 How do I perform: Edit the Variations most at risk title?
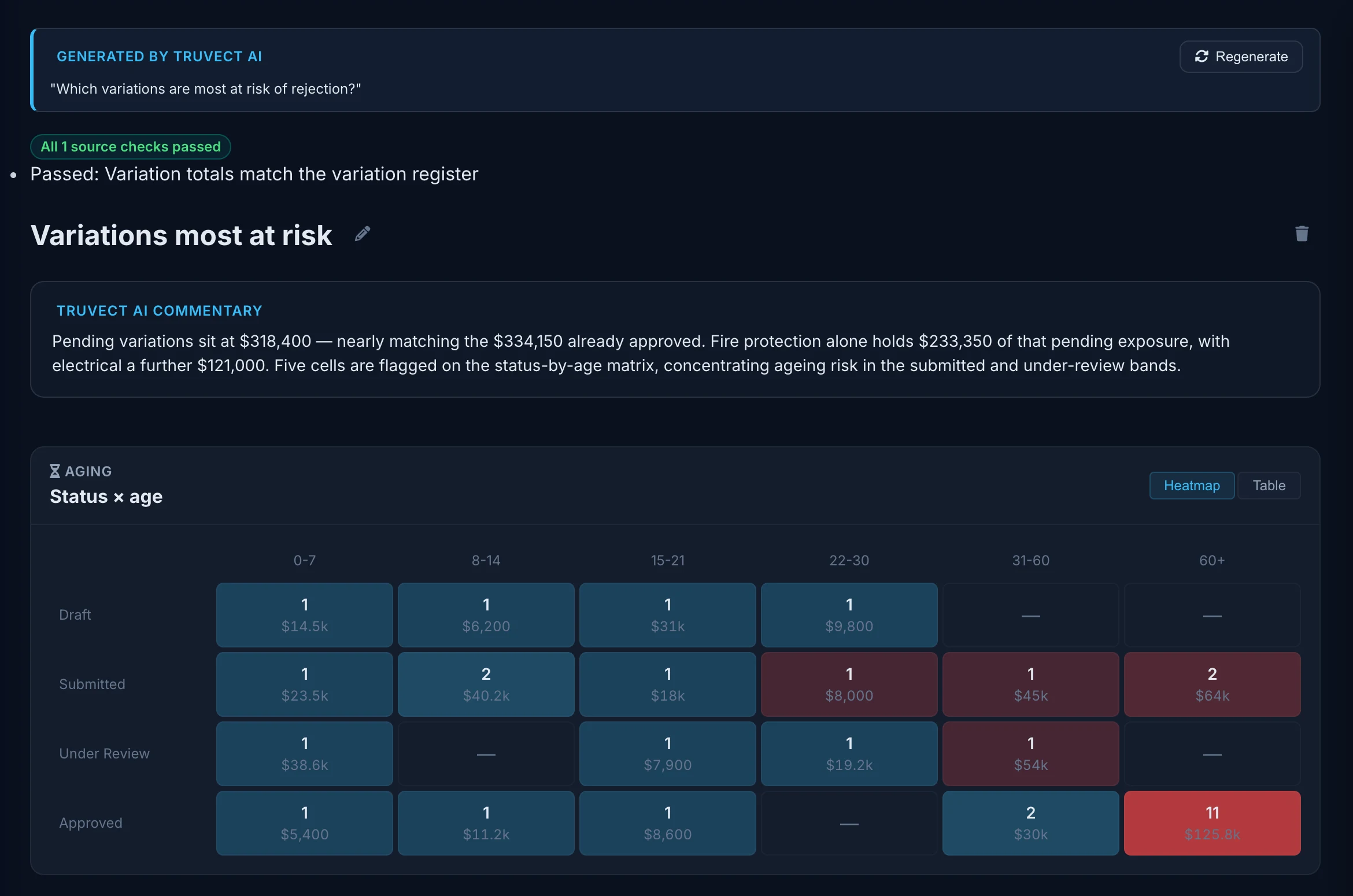click(x=363, y=234)
